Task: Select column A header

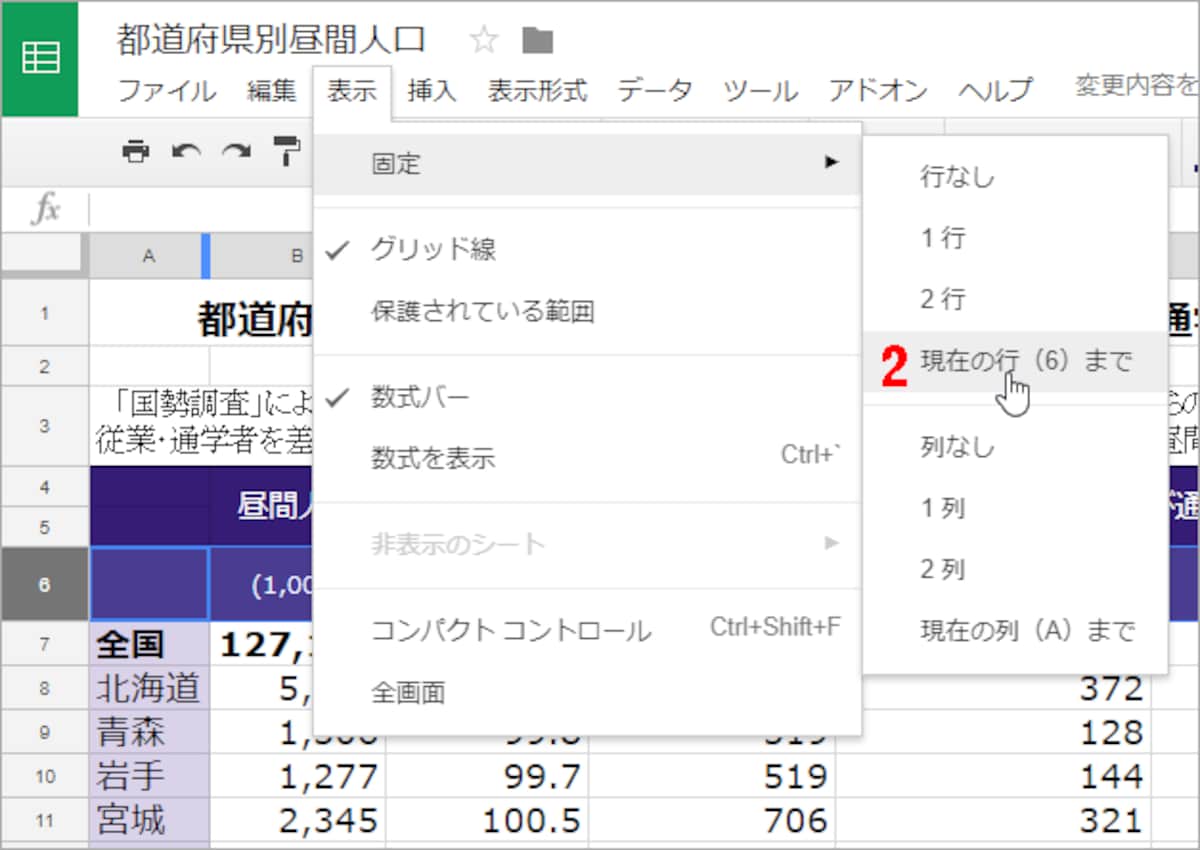Action: coord(148,256)
